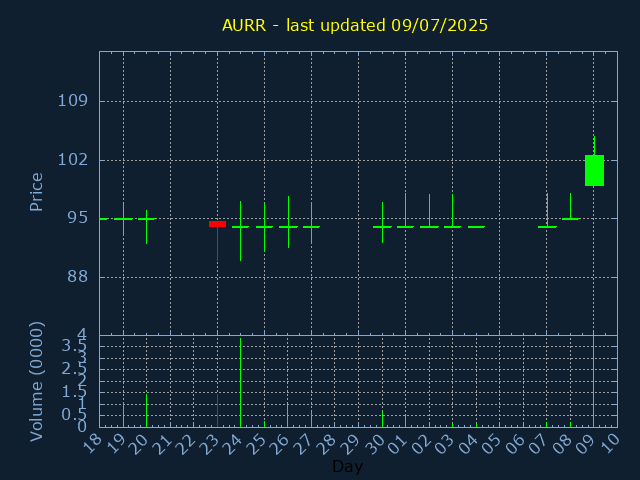The height and width of the screenshot is (480, 640).
Task: Click the flat candle on day 04
Action: click(x=476, y=227)
